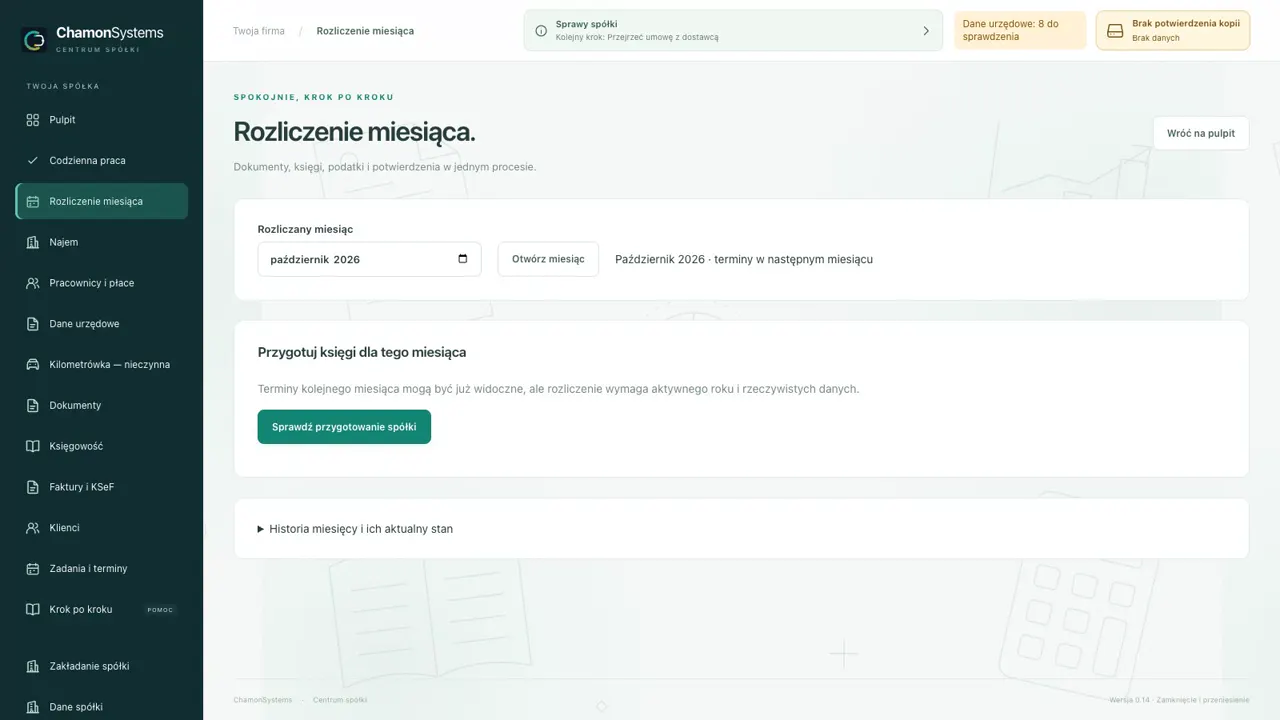Screen dimensions: 1280x720
Task: Click the info icon in Sprawy spółki banner
Action: coord(541,31)
